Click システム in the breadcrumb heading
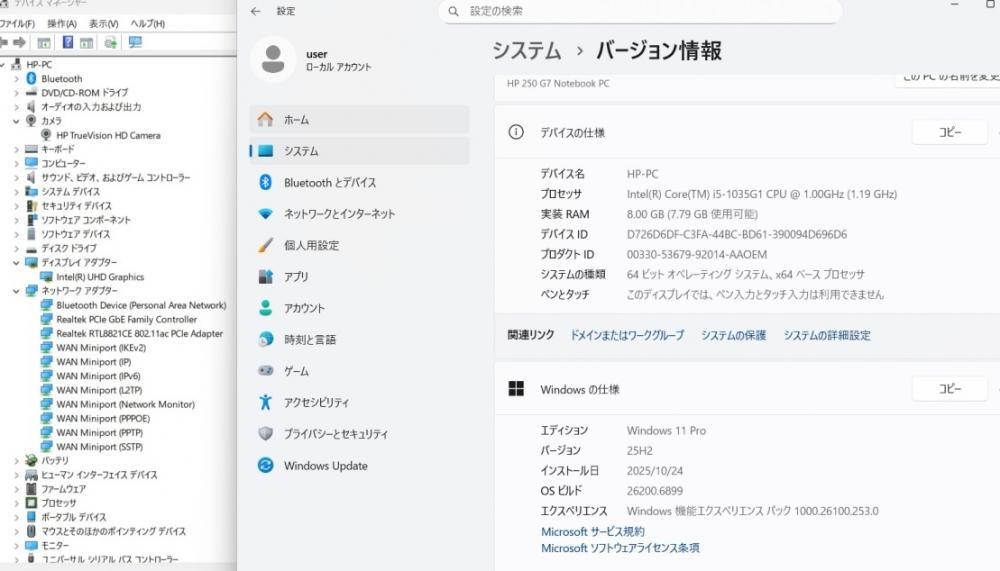 pyautogui.click(x=527, y=50)
